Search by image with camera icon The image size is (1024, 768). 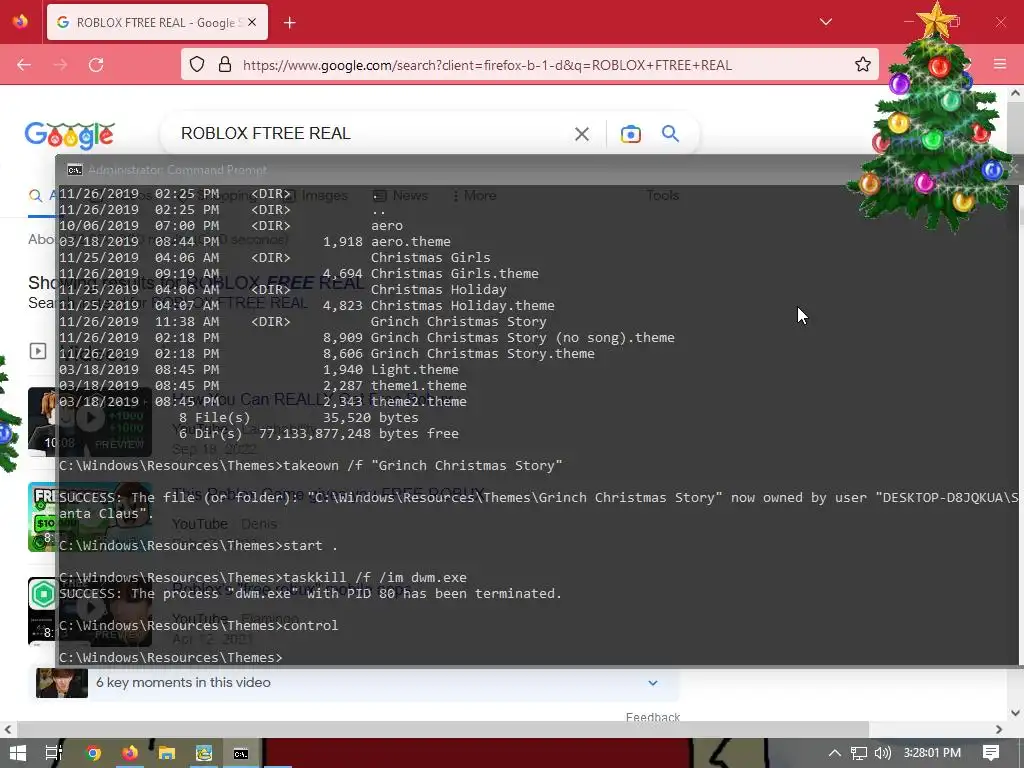pos(630,134)
